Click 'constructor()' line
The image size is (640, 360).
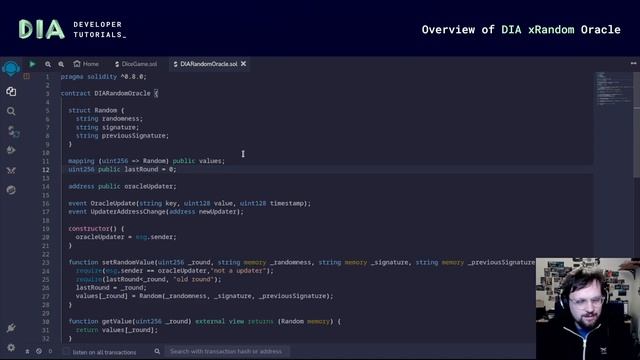96,229
